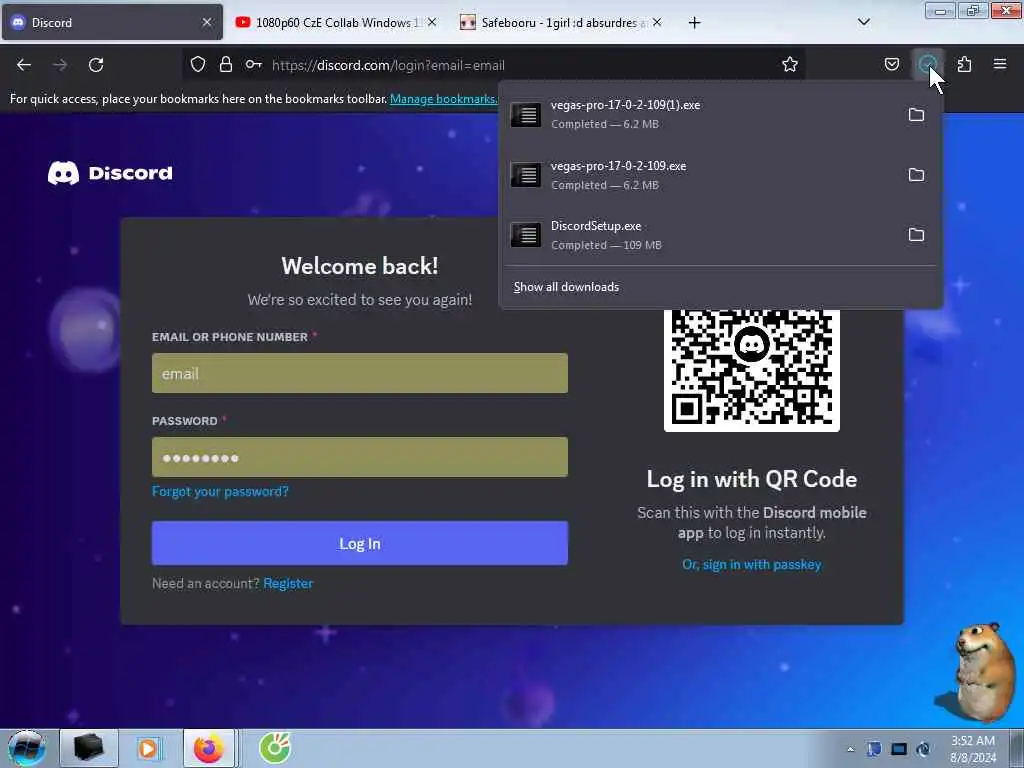Viewport: 1024px width, 768px height.
Task: Show hidden system tray icons
Action: [x=850, y=749]
